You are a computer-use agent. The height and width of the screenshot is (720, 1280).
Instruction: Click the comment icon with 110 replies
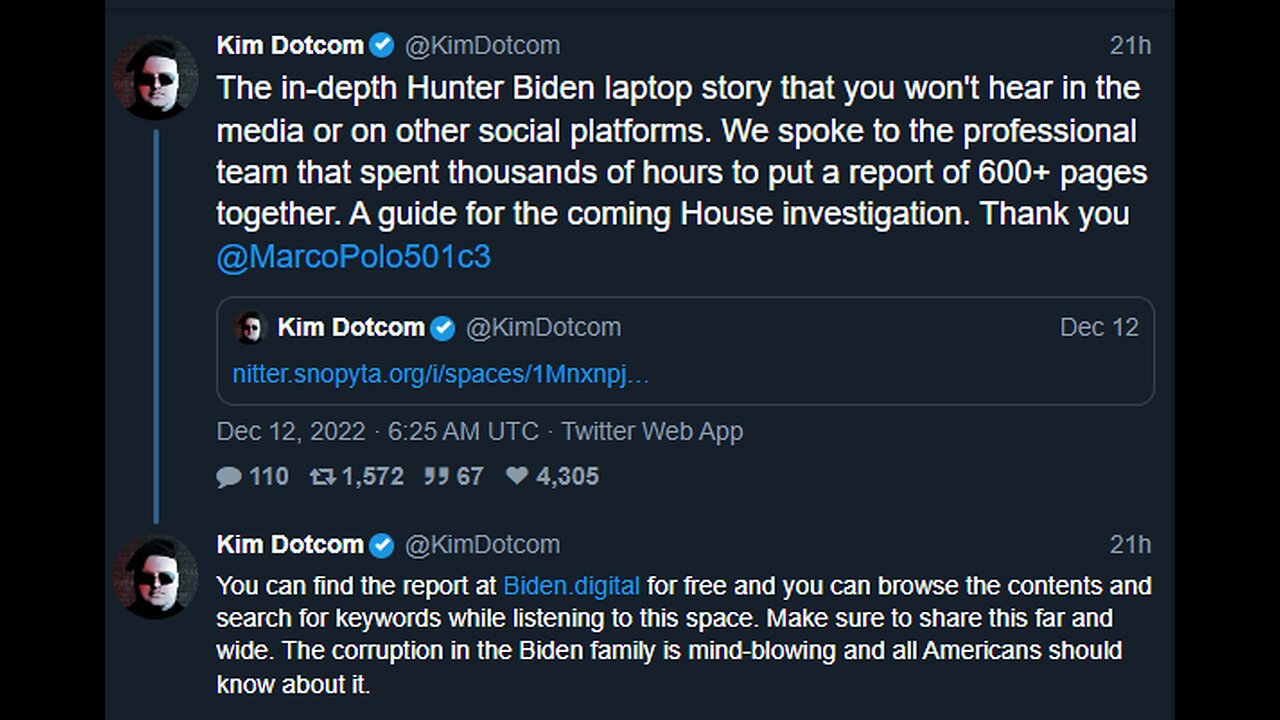[x=229, y=477]
